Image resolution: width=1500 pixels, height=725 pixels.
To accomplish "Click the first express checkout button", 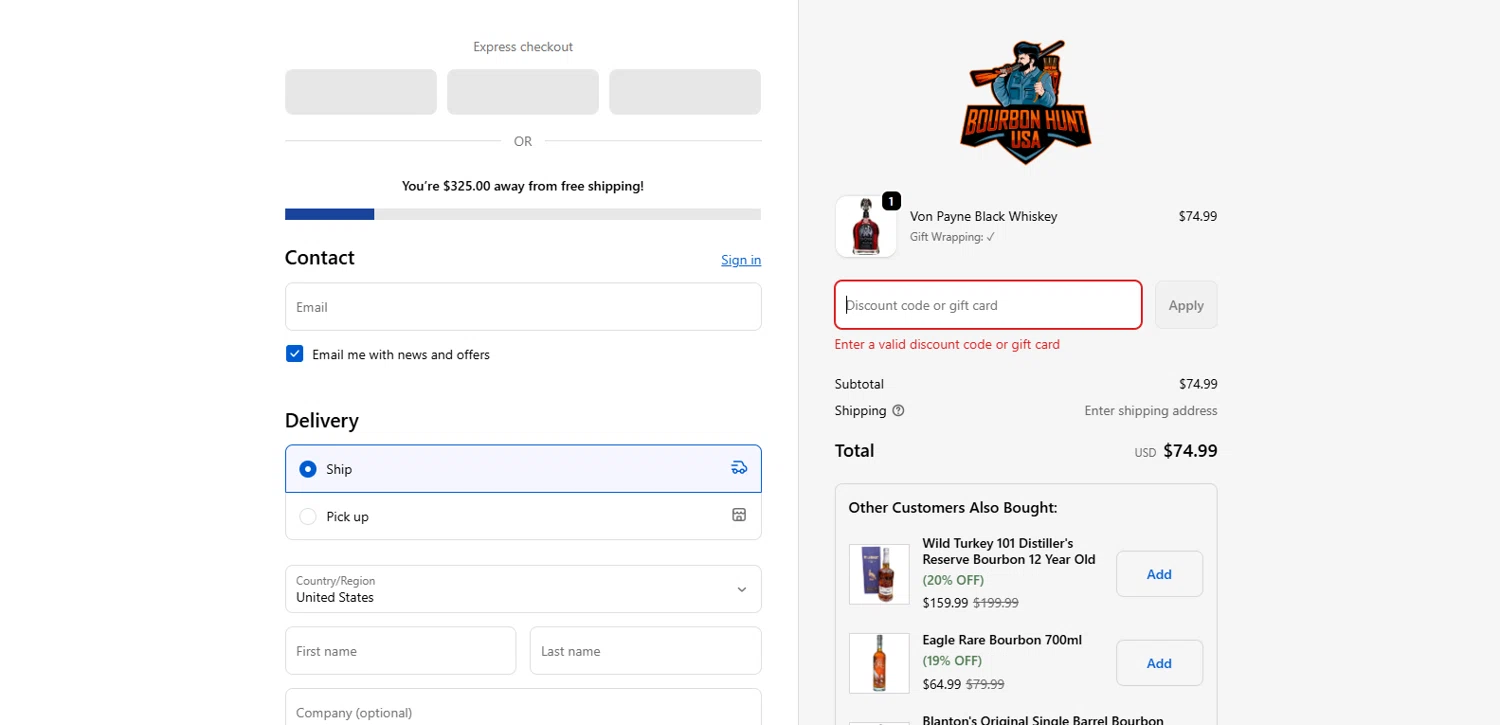I will [361, 92].
